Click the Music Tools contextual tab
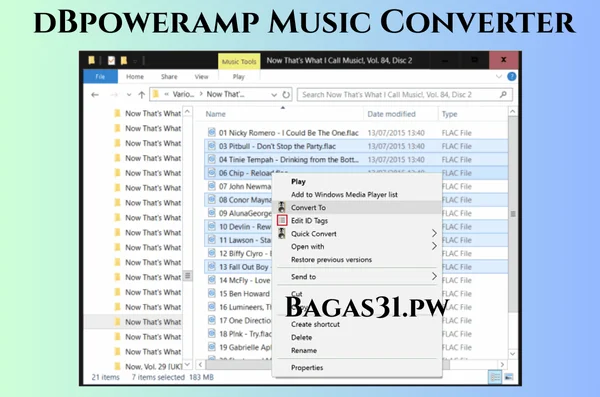The height and width of the screenshot is (397, 600). (239, 61)
